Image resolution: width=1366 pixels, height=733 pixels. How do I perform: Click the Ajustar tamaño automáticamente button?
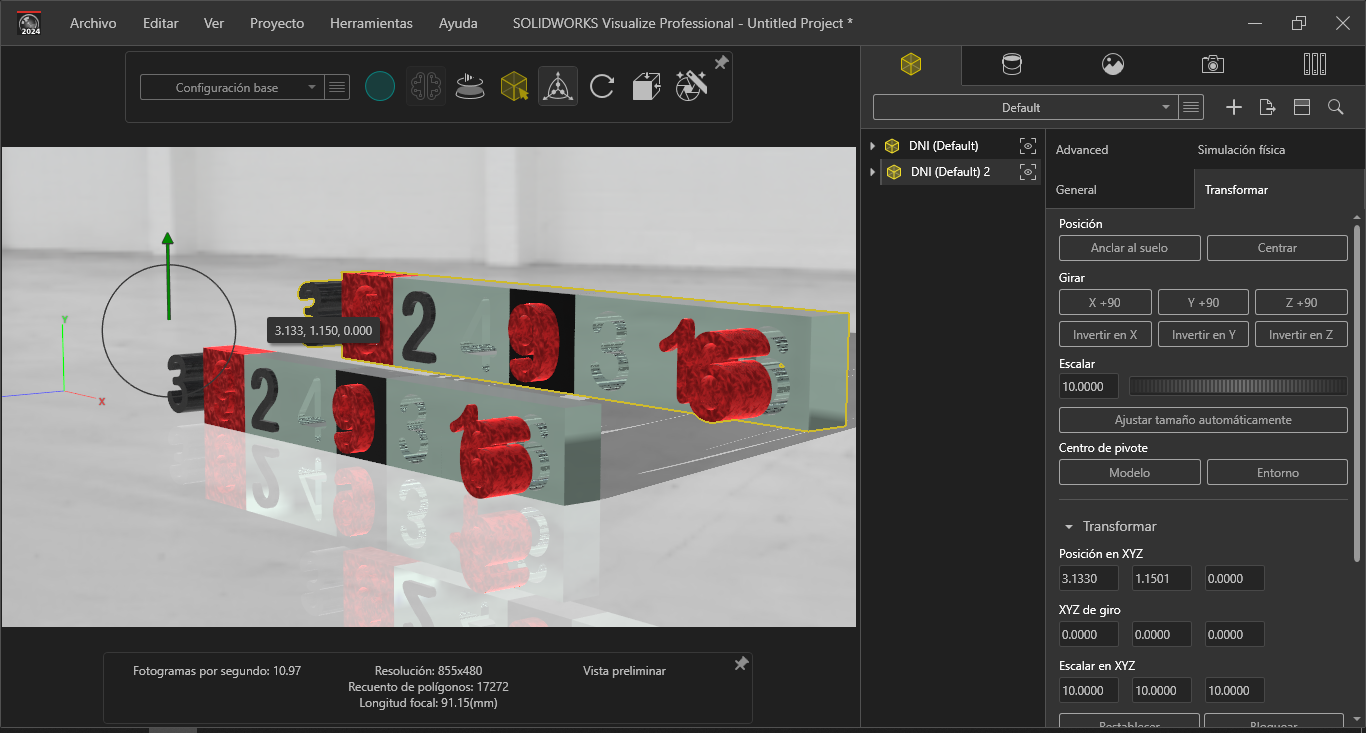[x=1203, y=420]
